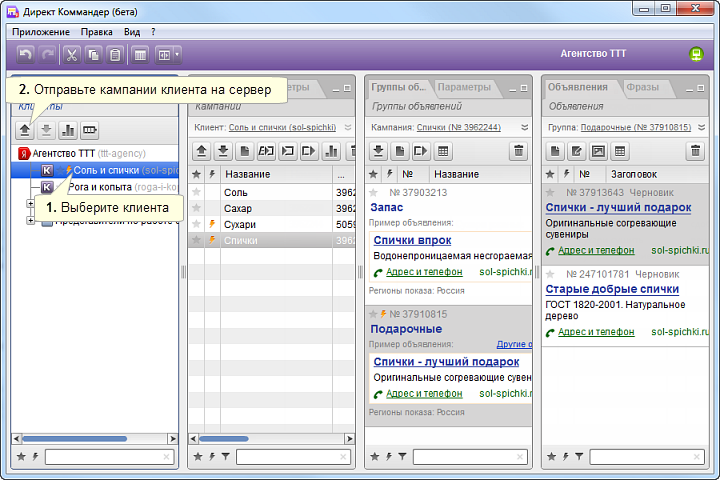
Task: Download ad groups from server in Groups toolbar
Action: (378, 151)
